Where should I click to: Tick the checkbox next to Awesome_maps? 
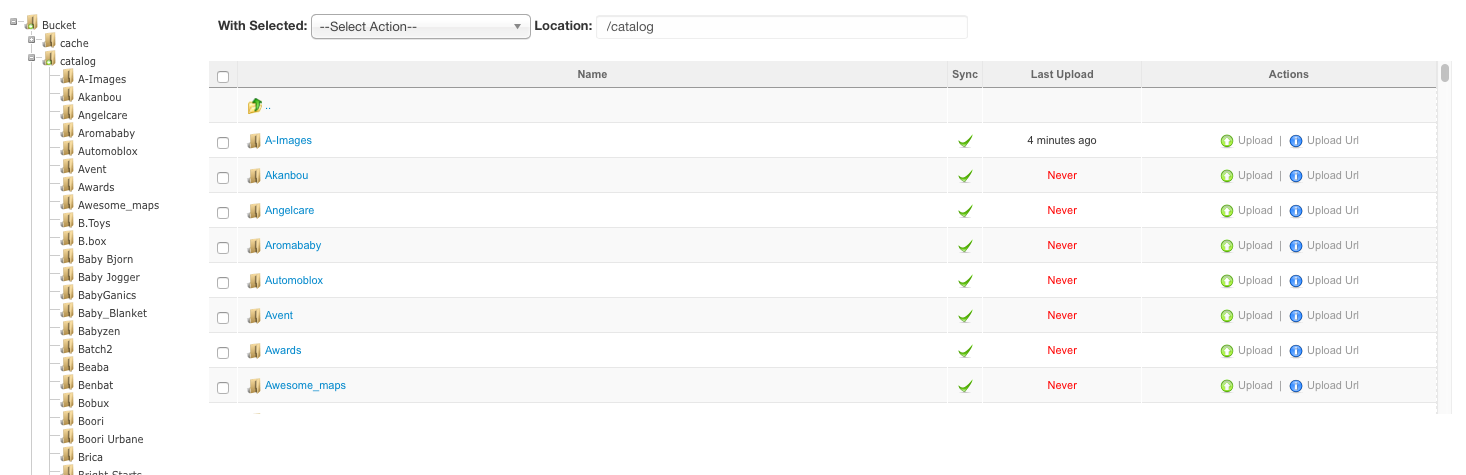223,387
